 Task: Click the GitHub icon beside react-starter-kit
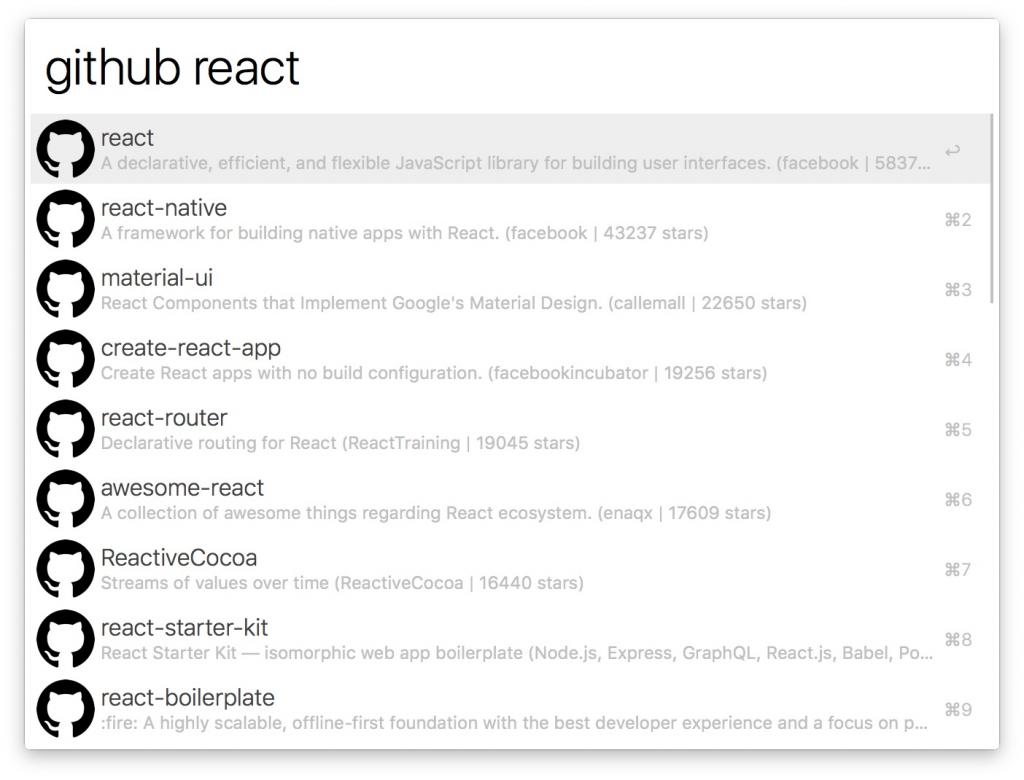(x=66, y=640)
